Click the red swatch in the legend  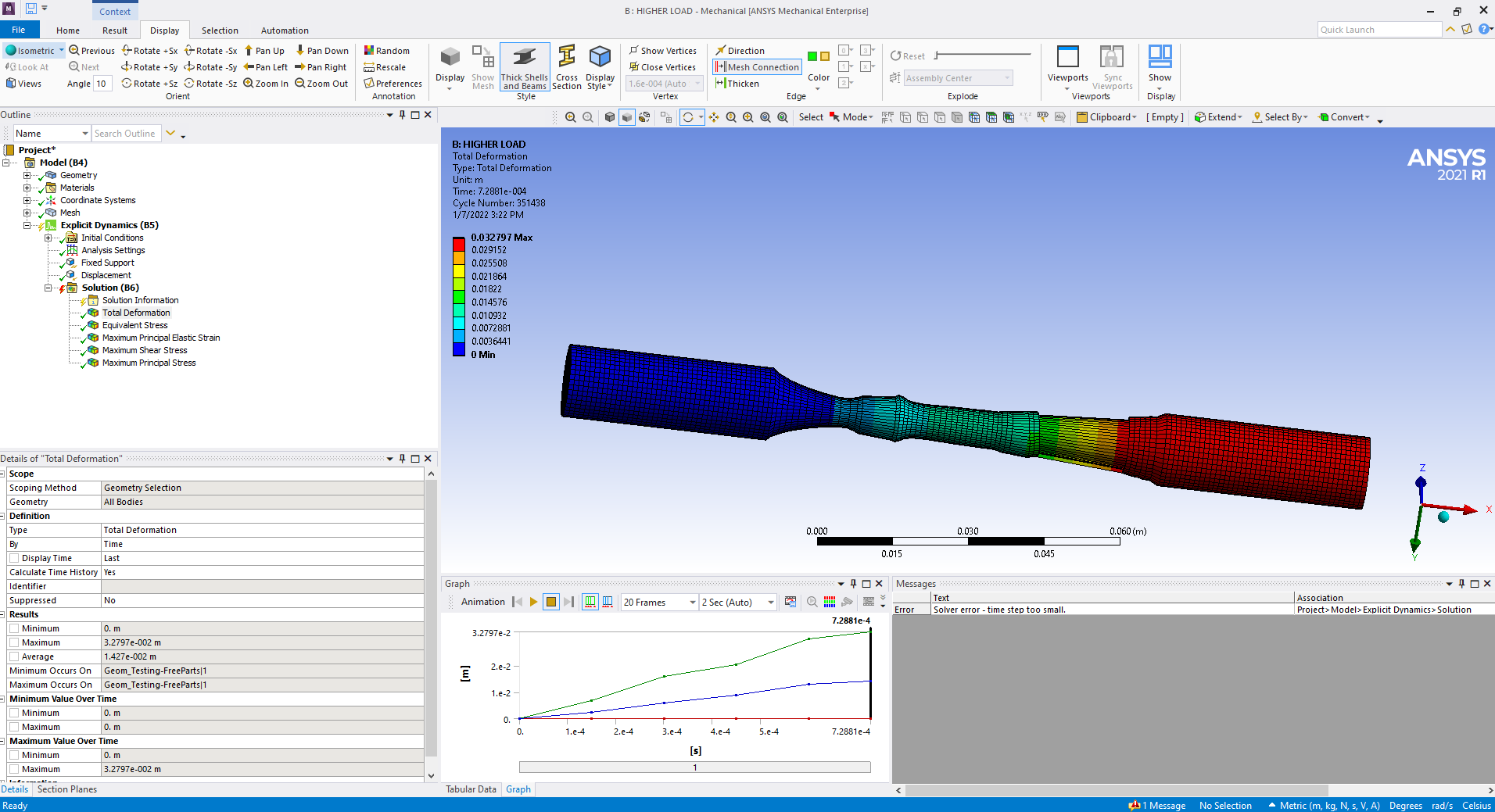[459, 244]
